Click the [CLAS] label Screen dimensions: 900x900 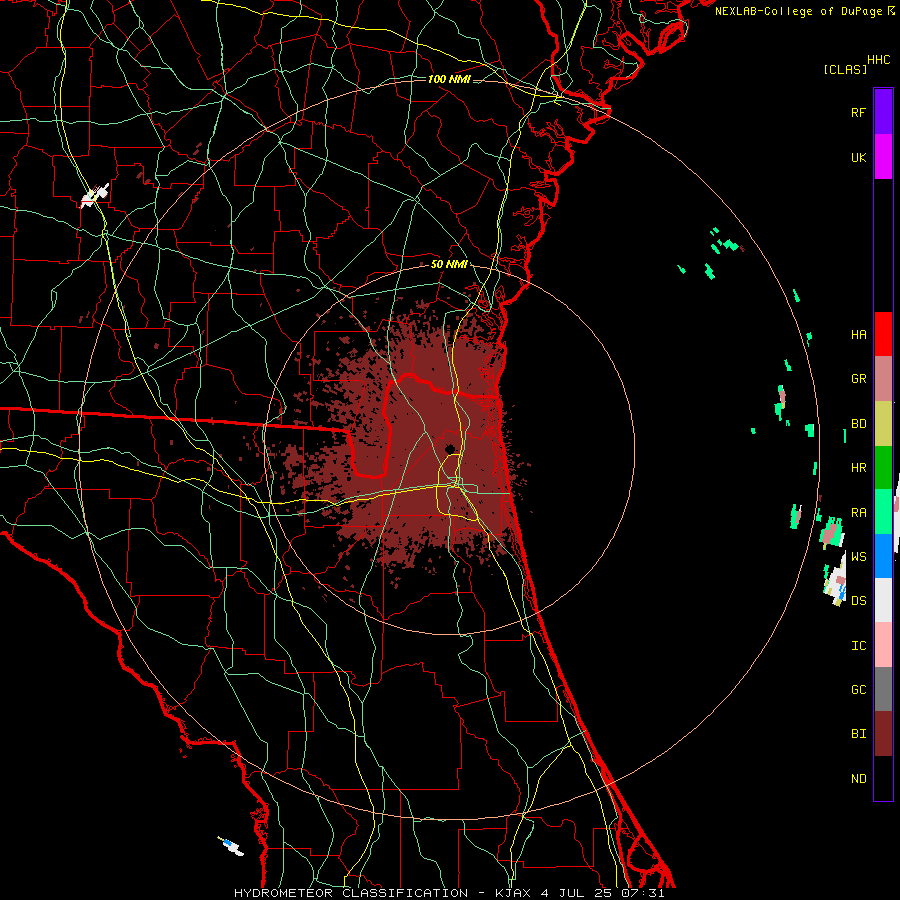[845, 70]
